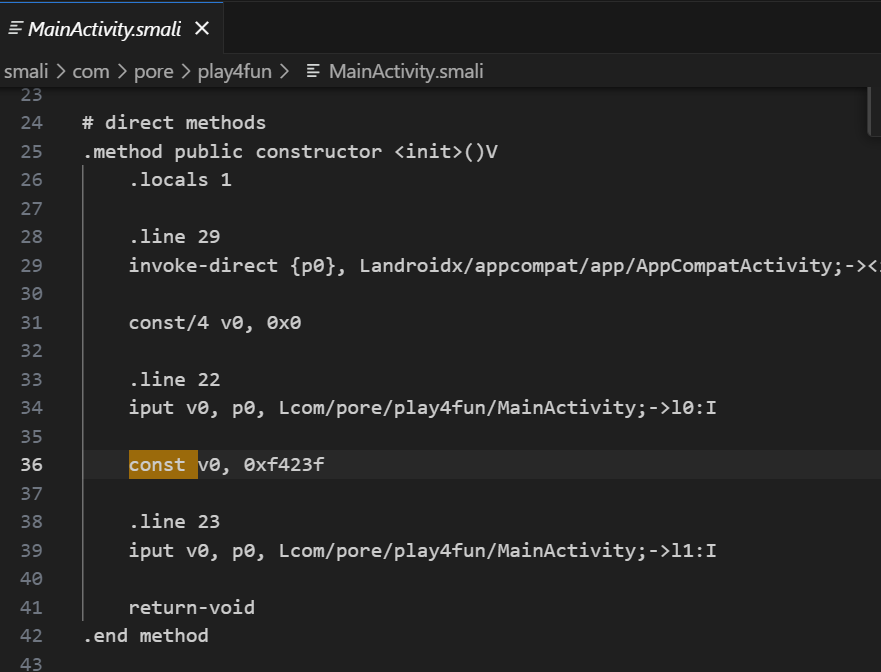The image size is (881, 672).
Task: Open the pore breadcrumb folder
Action: point(153,71)
